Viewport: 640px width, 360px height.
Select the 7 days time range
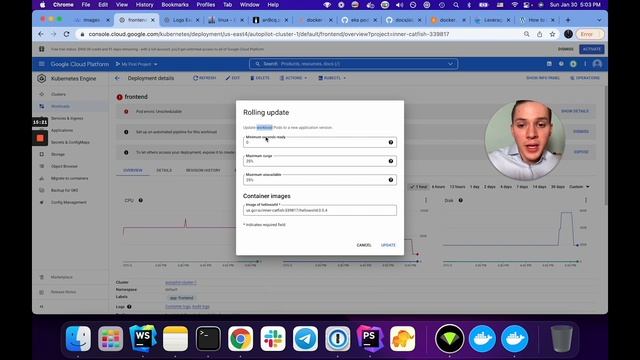click(x=522, y=187)
